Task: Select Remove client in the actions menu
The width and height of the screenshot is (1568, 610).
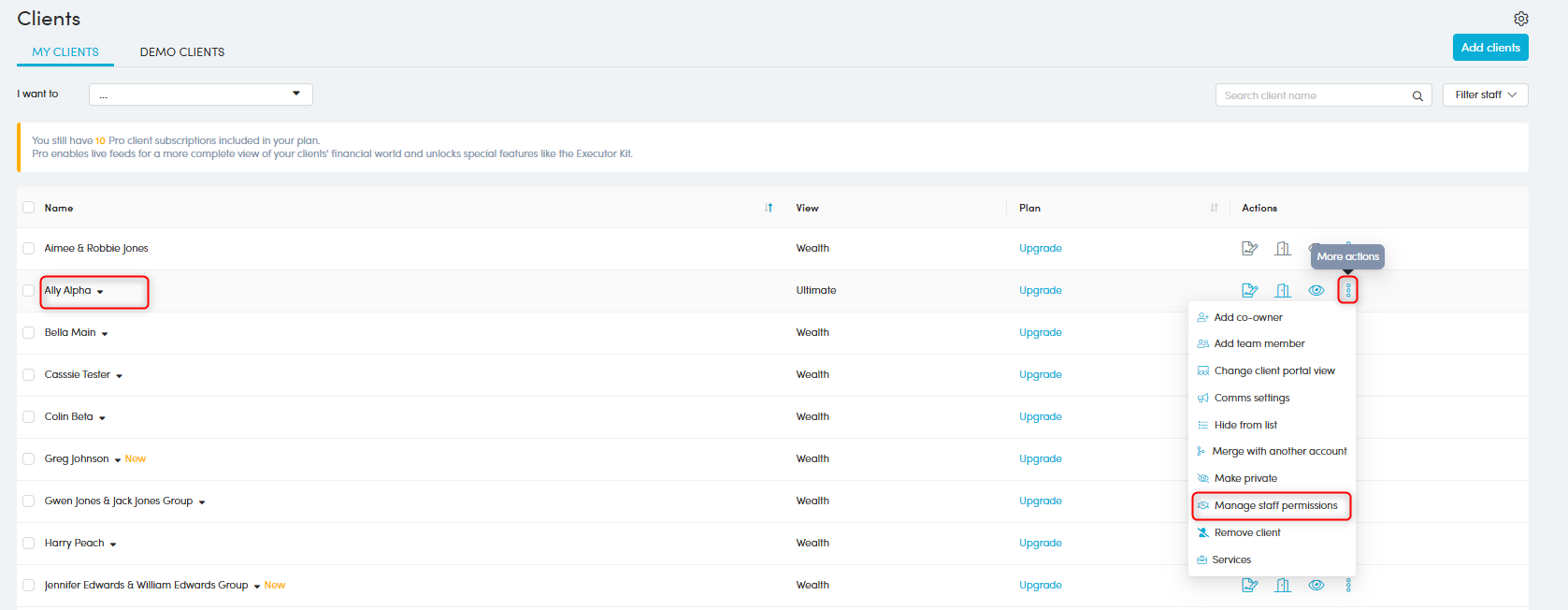Action: pyautogui.click(x=1247, y=532)
